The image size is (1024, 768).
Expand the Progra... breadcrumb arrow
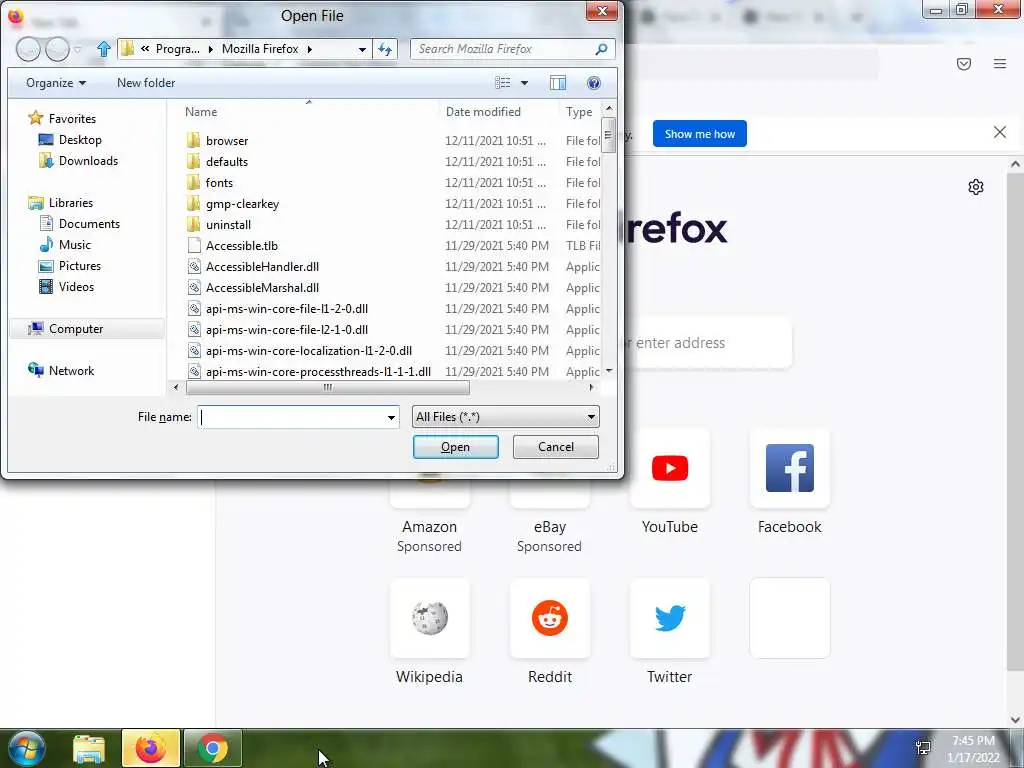[210, 49]
